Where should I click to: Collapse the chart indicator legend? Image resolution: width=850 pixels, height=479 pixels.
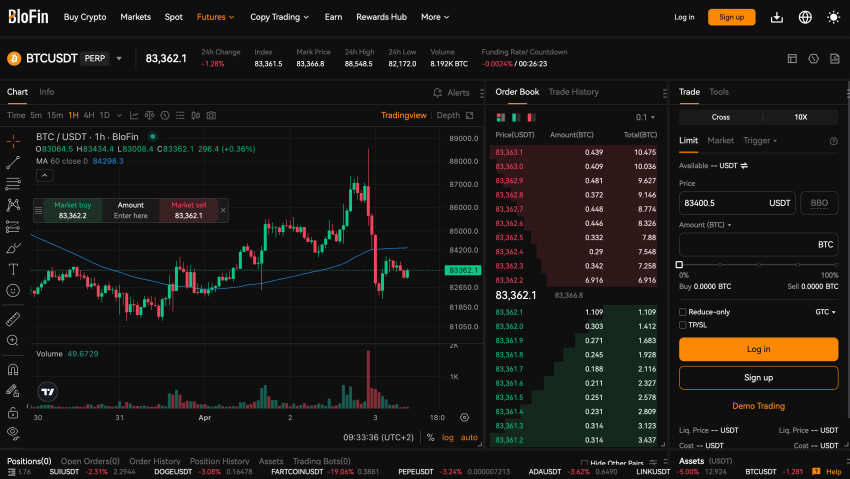tap(44, 176)
